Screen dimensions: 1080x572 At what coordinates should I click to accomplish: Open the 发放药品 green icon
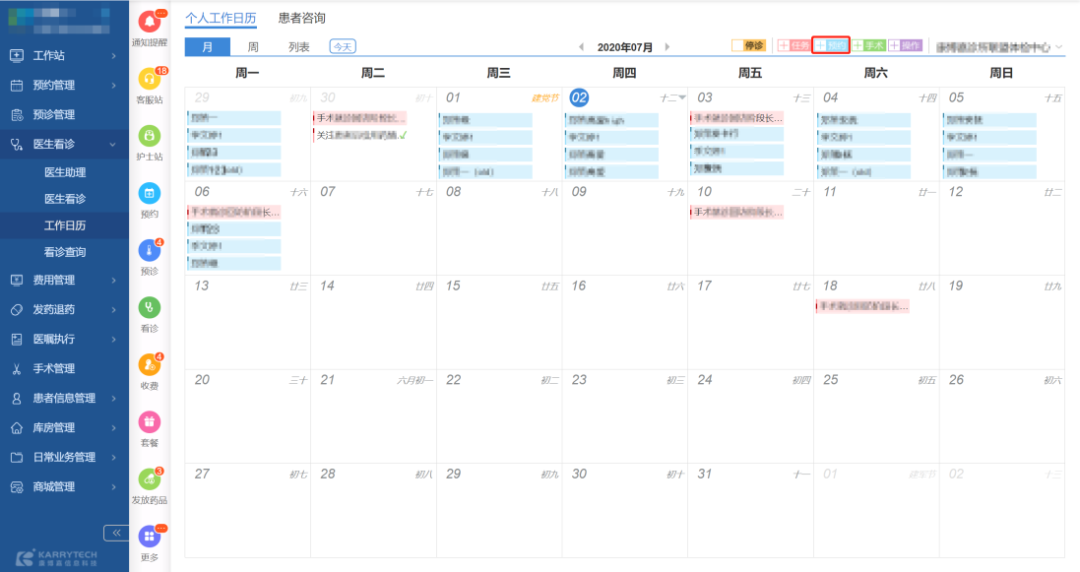(149, 479)
